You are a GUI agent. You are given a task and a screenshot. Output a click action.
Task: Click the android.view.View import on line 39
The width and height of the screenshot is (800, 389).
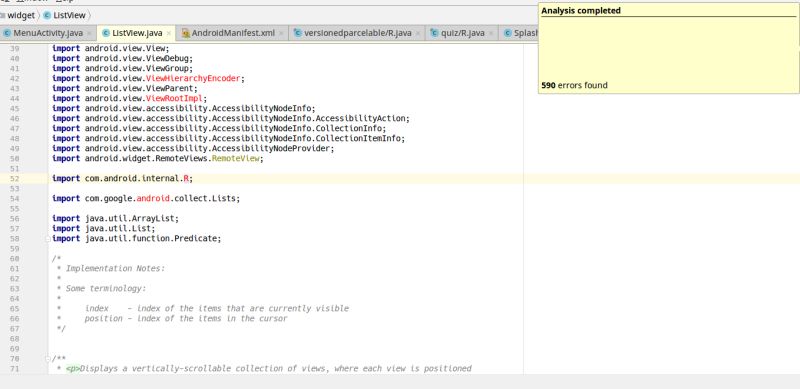(111, 48)
